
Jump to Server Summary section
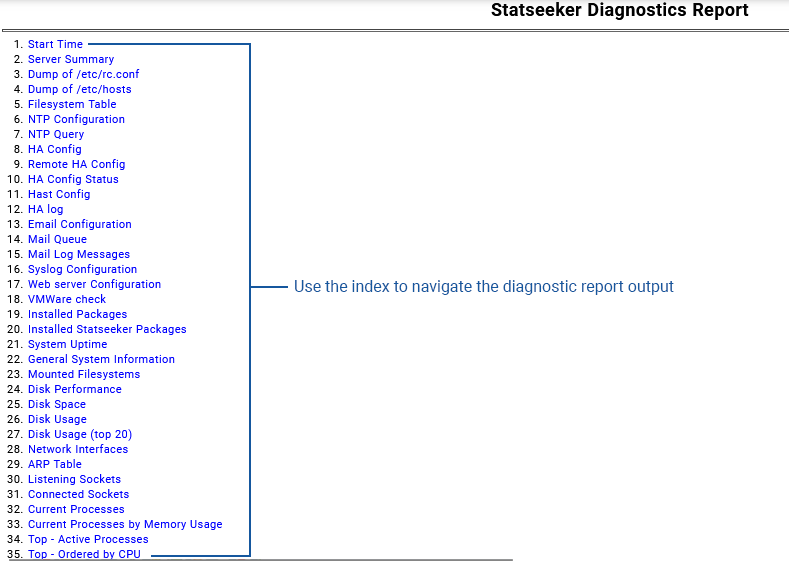(x=71, y=59)
